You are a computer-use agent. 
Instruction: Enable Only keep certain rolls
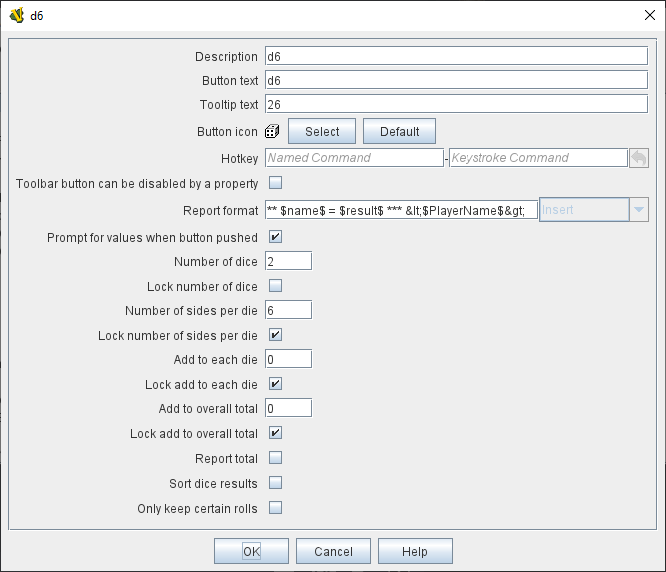tap(275, 508)
